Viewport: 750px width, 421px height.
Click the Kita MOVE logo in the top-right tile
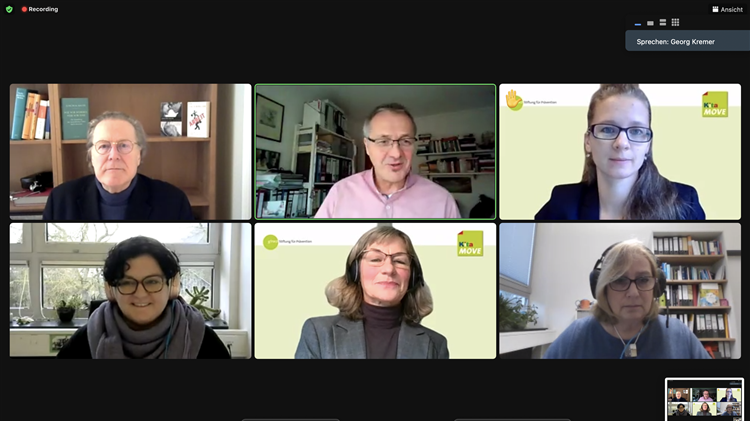tap(715, 104)
